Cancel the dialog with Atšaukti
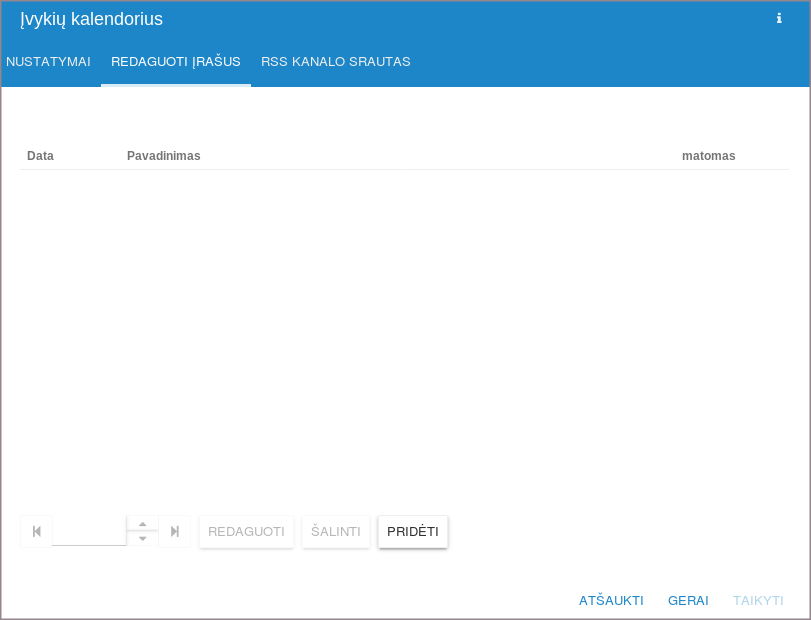 click(611, 601)
